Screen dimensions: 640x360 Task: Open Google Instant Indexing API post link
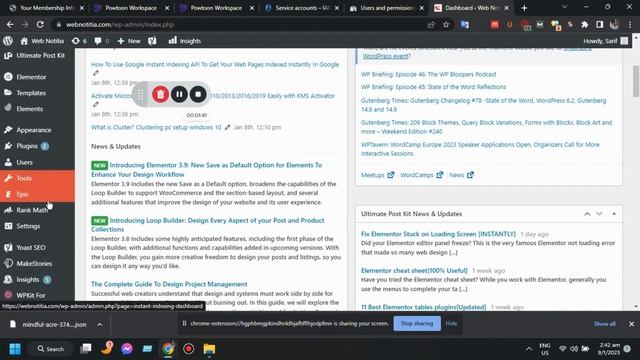pos(215,64)
